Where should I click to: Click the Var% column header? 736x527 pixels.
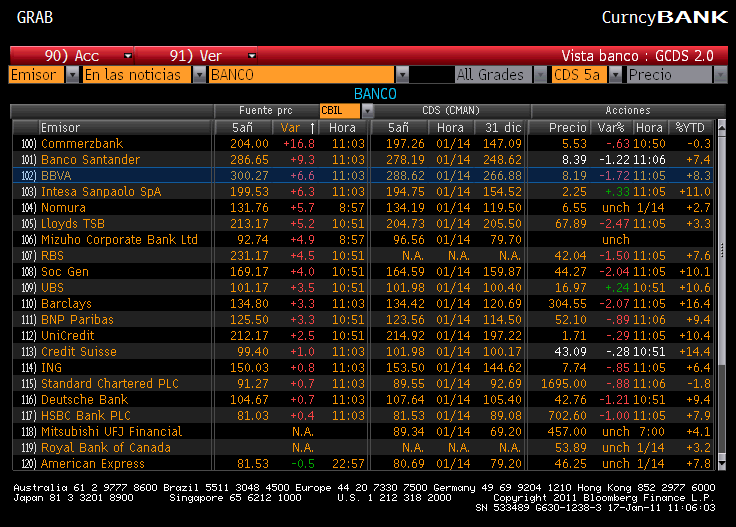click(611, 128)
